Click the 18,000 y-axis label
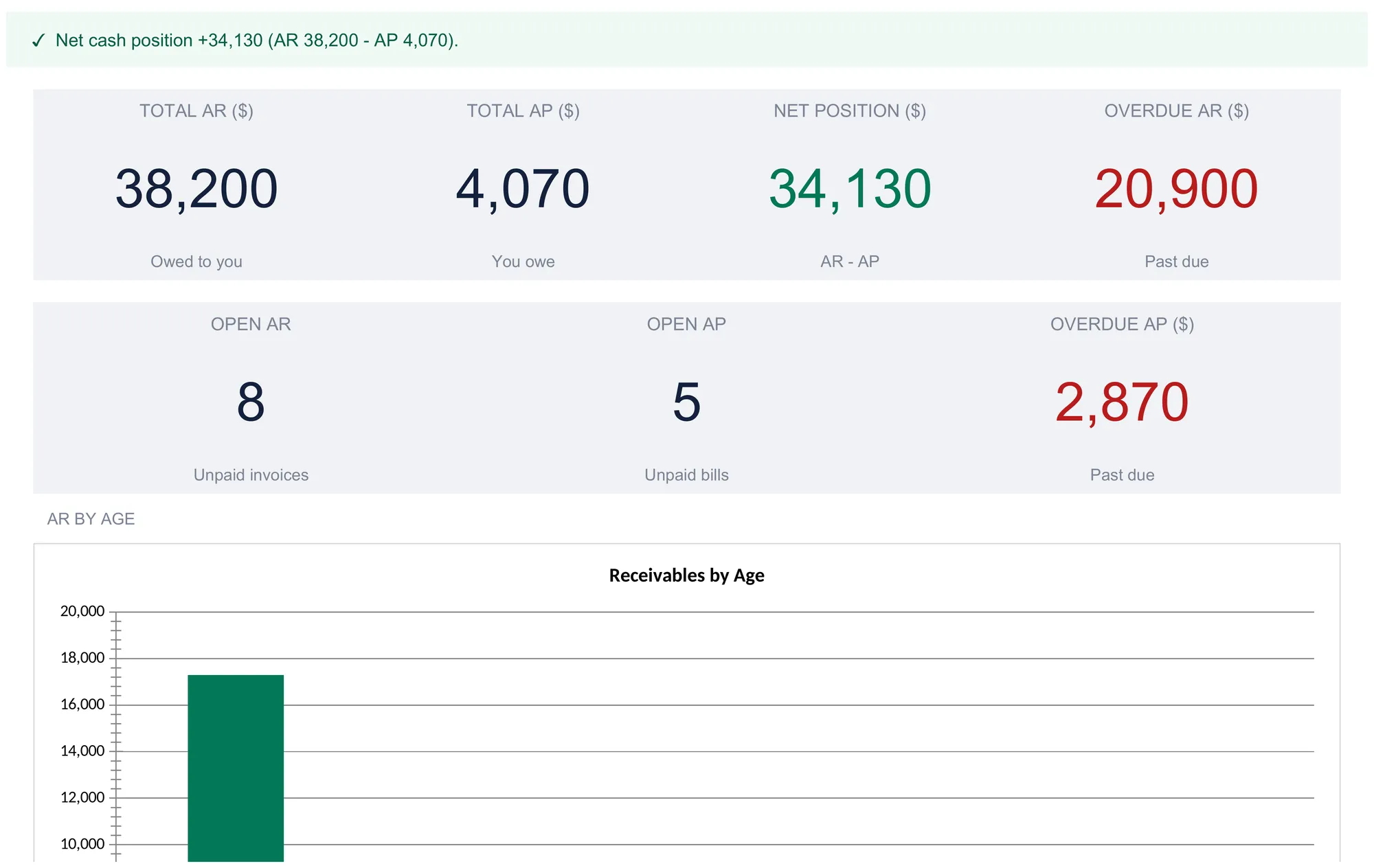This screenshot has height=868, width=1374. coord(82,658)
